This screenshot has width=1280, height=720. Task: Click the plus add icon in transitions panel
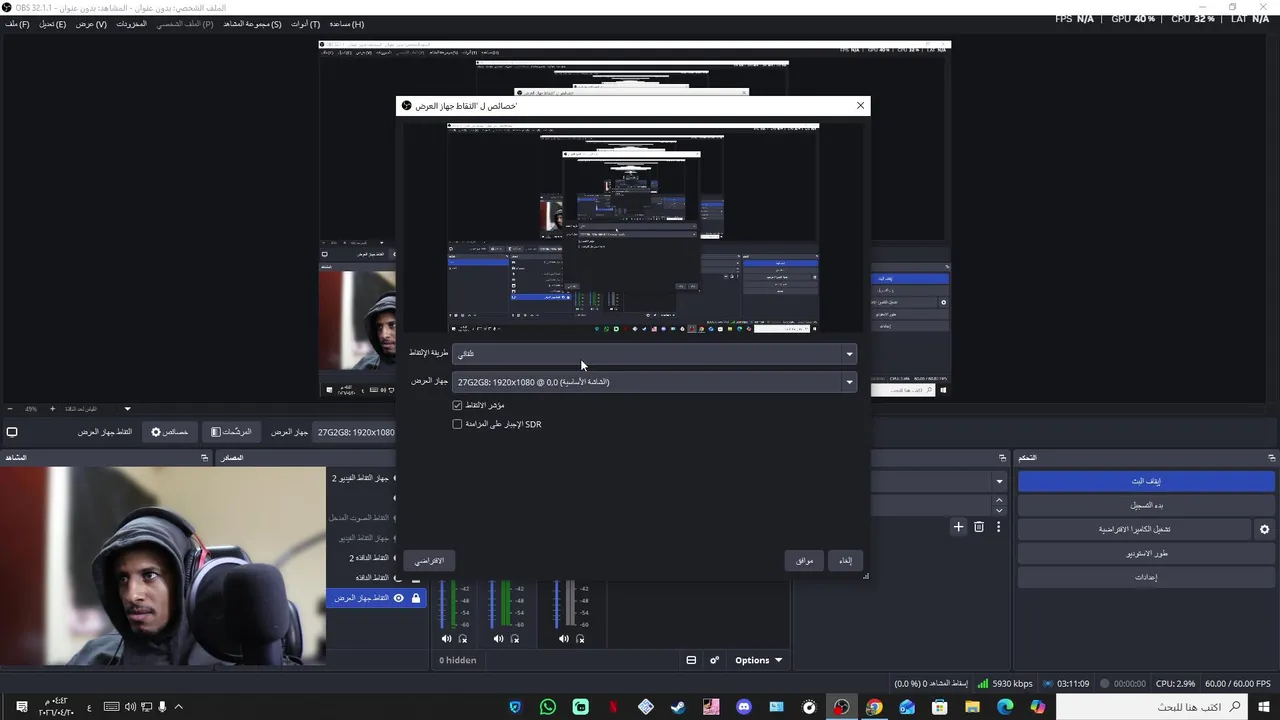[958, 527]
